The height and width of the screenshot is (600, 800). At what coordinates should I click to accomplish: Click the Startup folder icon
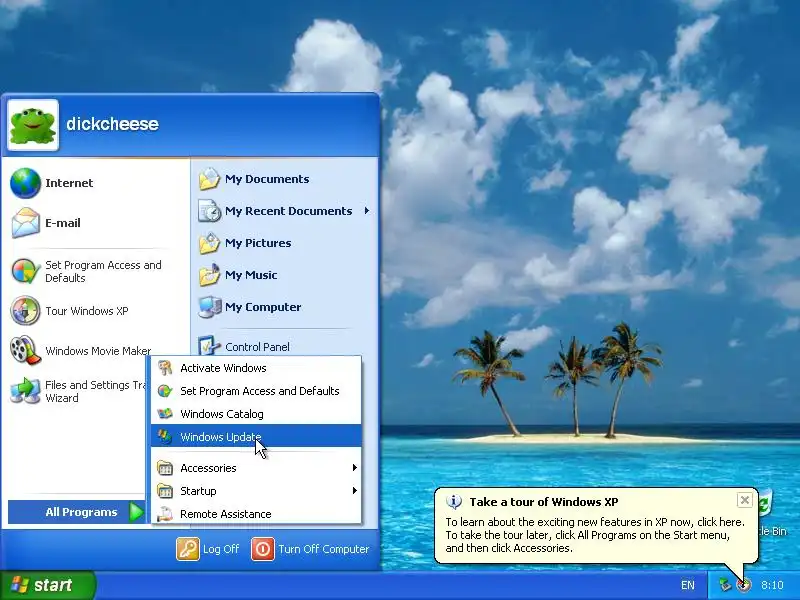[165, 491]
